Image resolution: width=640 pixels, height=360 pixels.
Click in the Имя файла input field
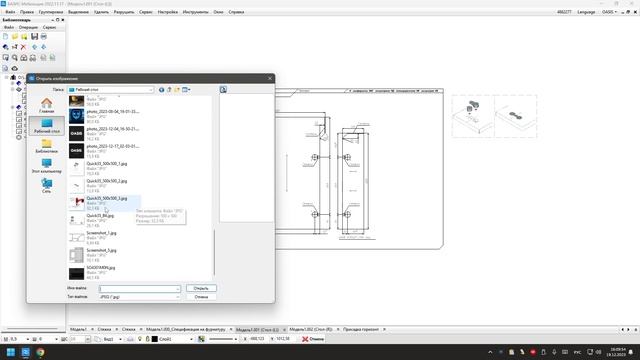[x=139, y=289]
